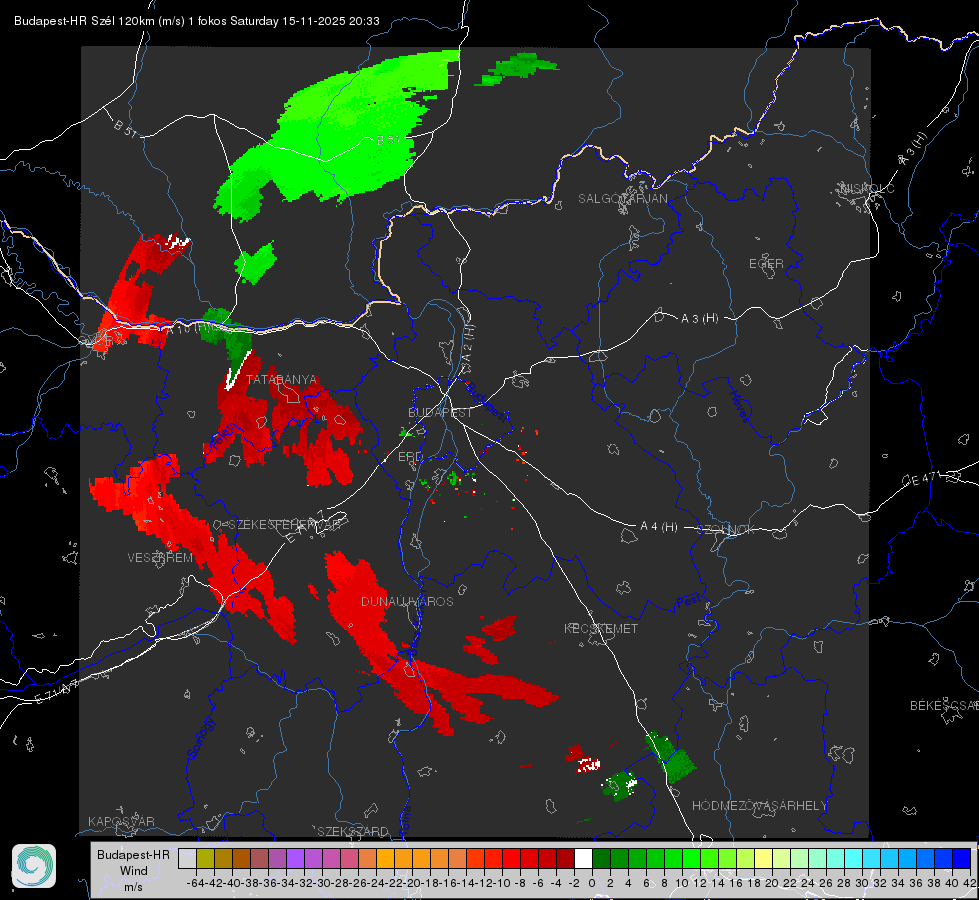This screenshot has width=979, height=900.
Task: Select the SZÉKESFEHÉRVÁR label
Action: (285, 525)
